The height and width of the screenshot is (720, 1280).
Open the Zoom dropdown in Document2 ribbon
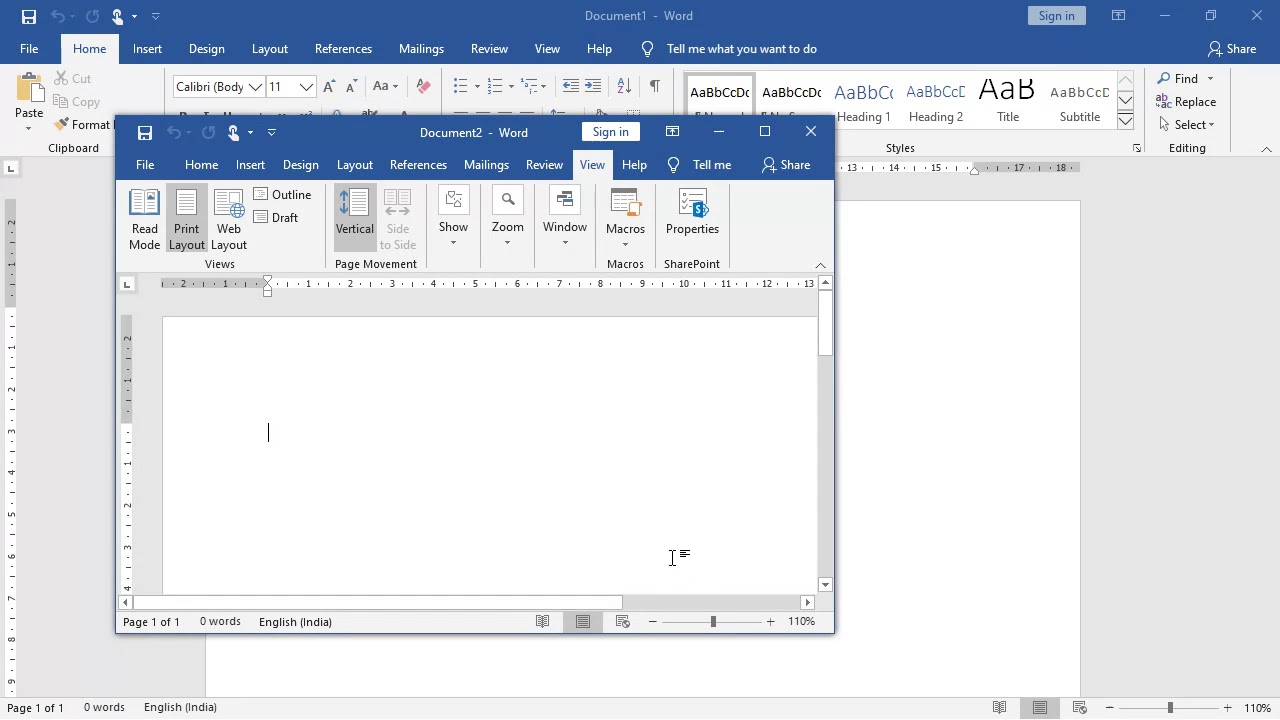[x=508, y=219]
